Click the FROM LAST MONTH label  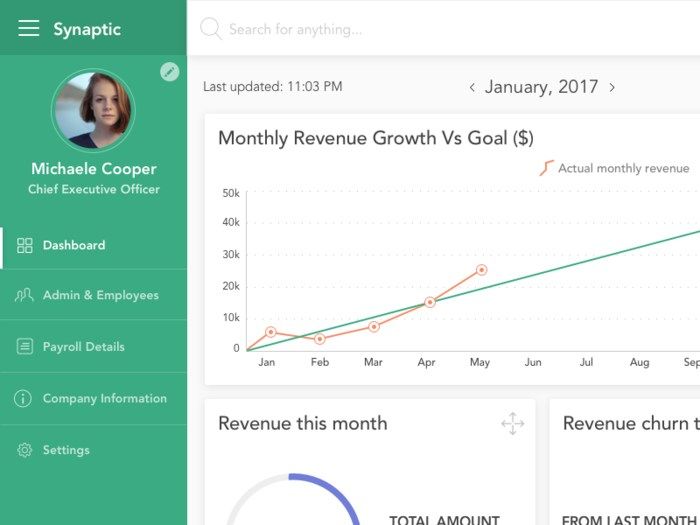629,520
